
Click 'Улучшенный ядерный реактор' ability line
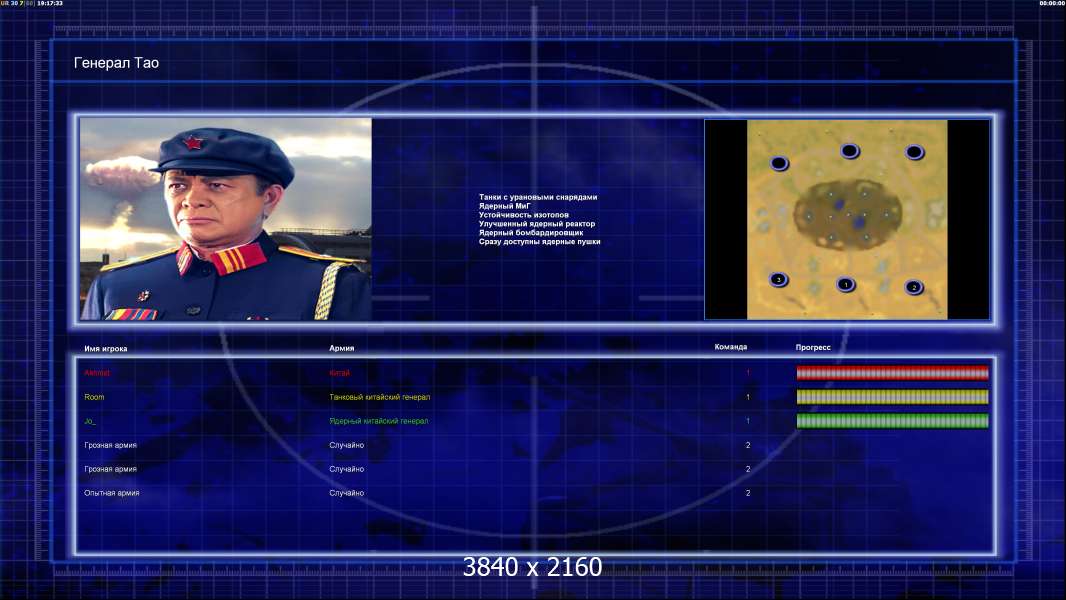536,224
